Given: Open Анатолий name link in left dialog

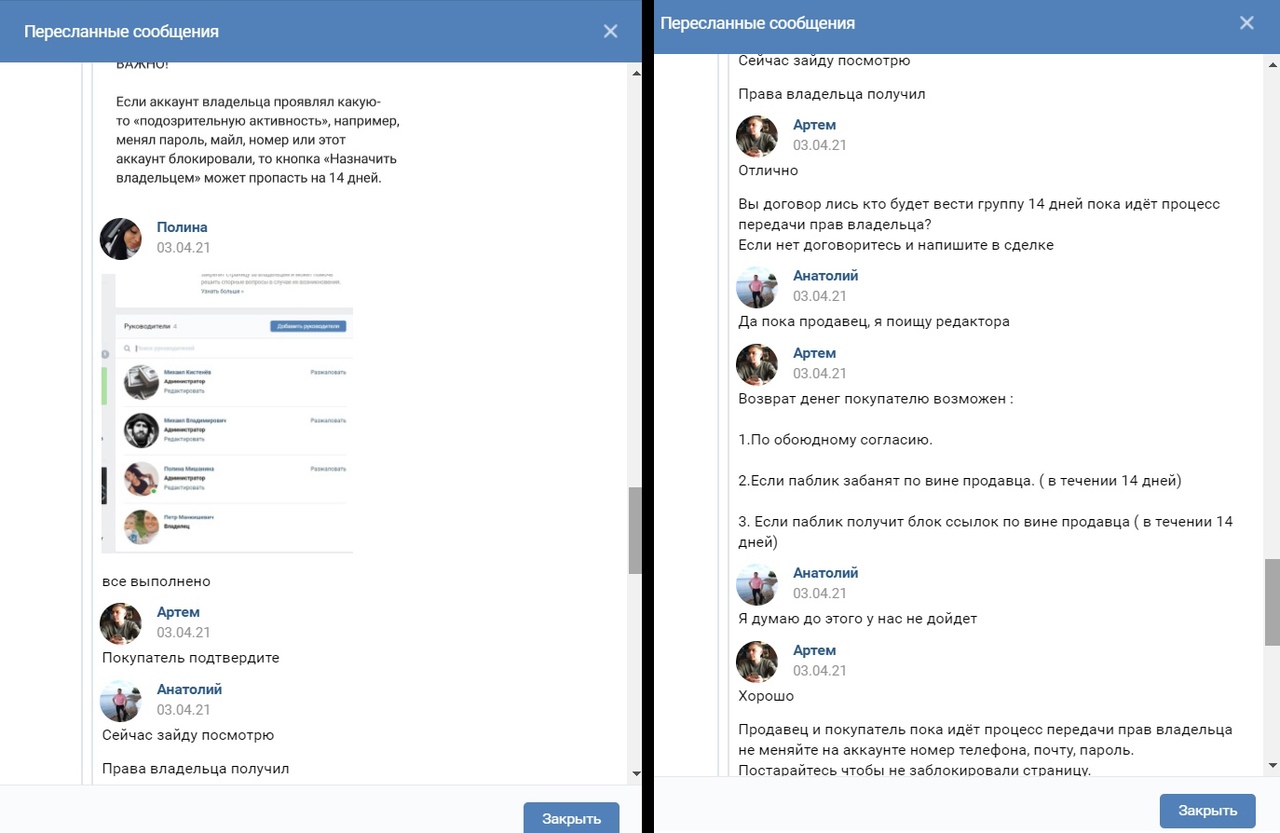Looking at the screenshot, I should 189,689.
